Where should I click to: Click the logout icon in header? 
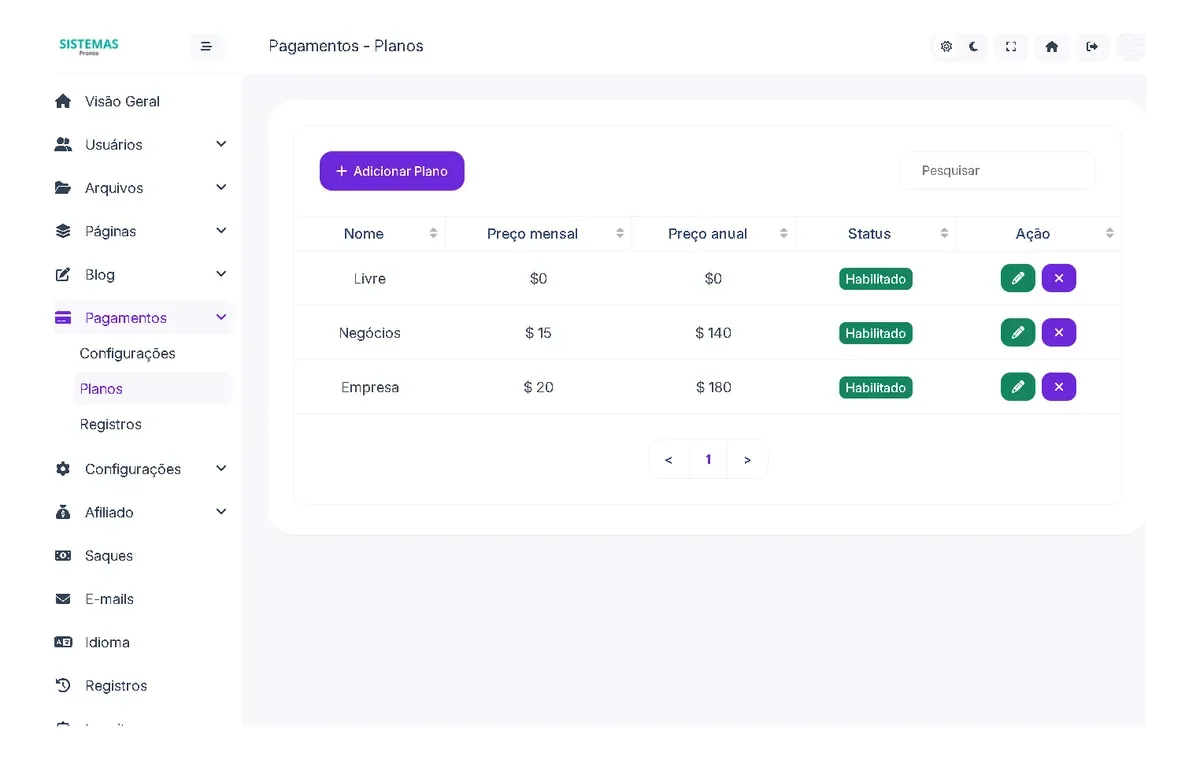pos(1092,46)
